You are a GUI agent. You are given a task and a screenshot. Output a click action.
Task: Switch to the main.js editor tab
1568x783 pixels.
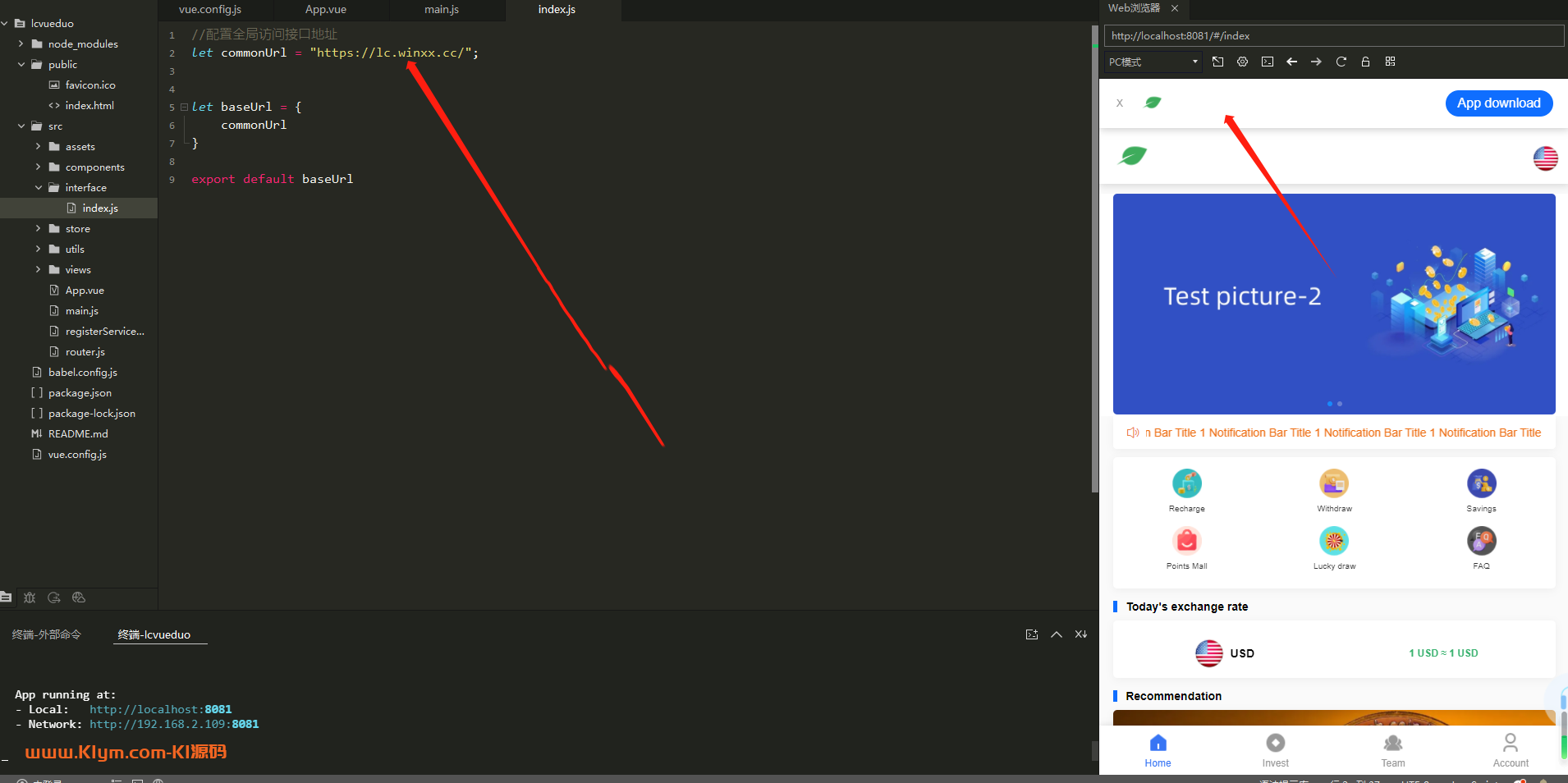[x=442, y=10]
